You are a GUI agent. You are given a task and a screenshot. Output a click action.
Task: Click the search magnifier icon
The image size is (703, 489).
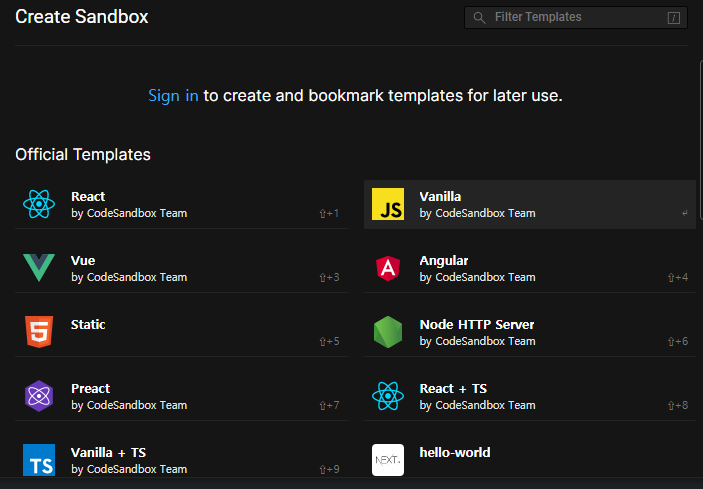tap(479, 18)
